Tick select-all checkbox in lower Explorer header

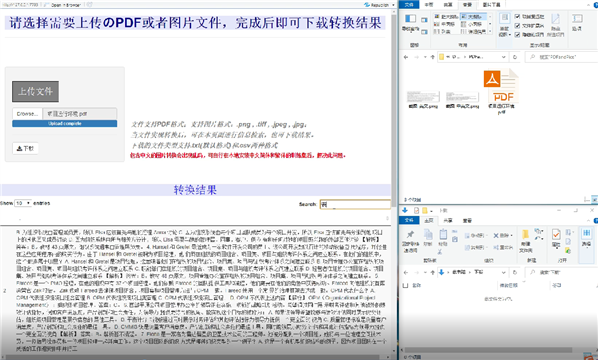(405, 285)
